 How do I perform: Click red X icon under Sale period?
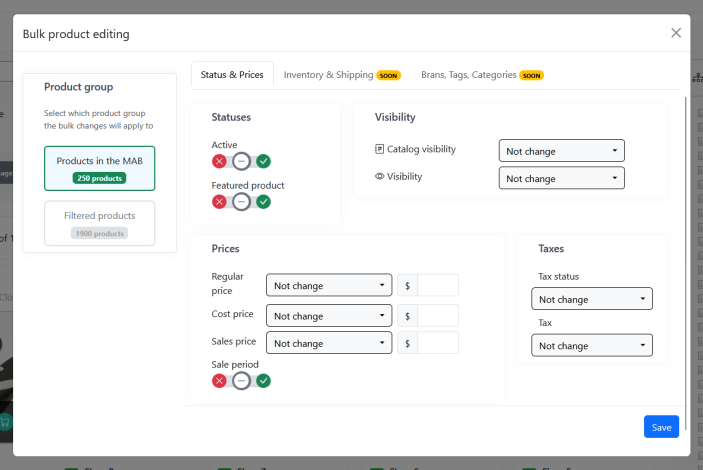[219, 380]
